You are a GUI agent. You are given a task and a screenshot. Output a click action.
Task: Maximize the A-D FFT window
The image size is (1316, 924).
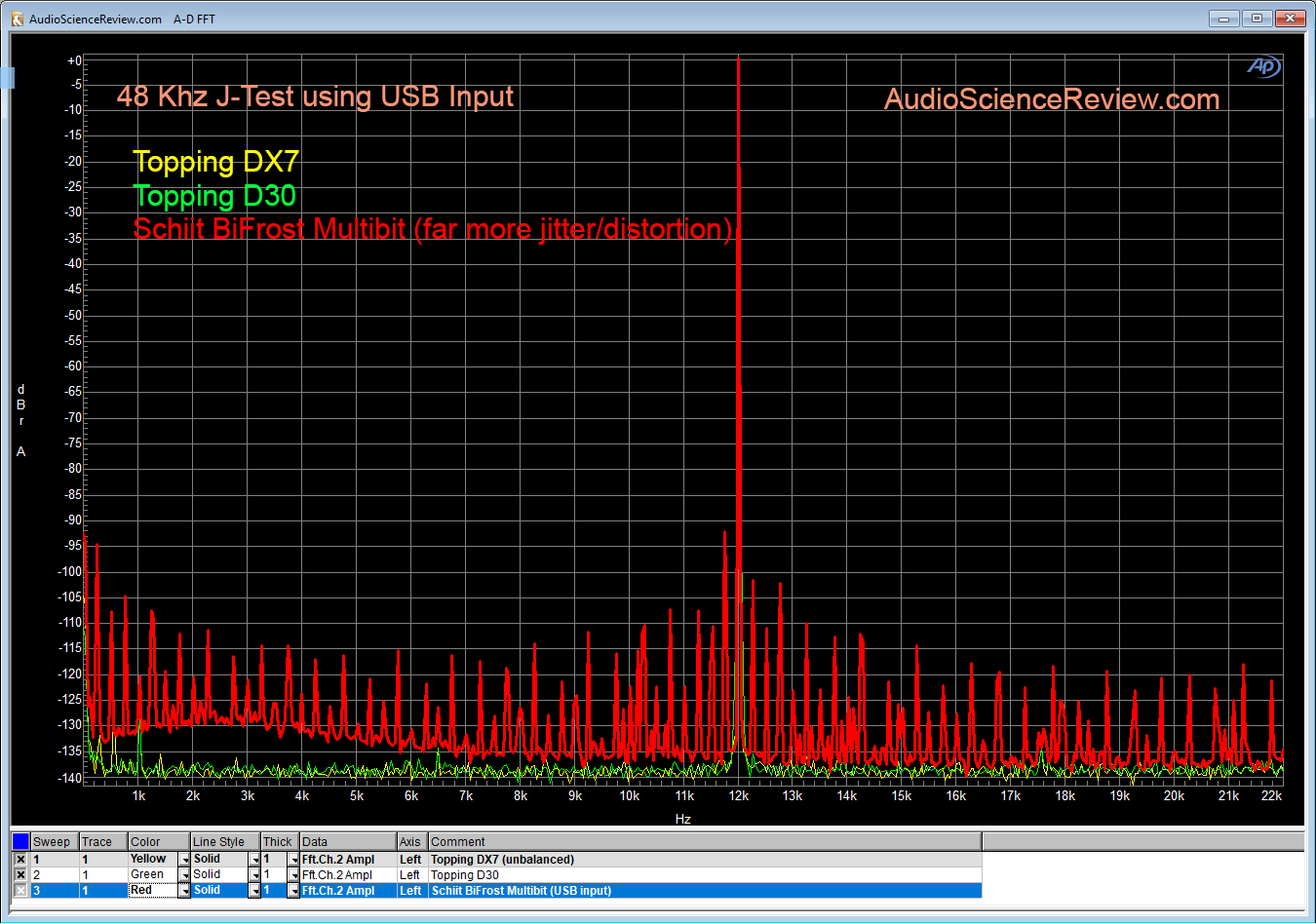(1258, 19)
